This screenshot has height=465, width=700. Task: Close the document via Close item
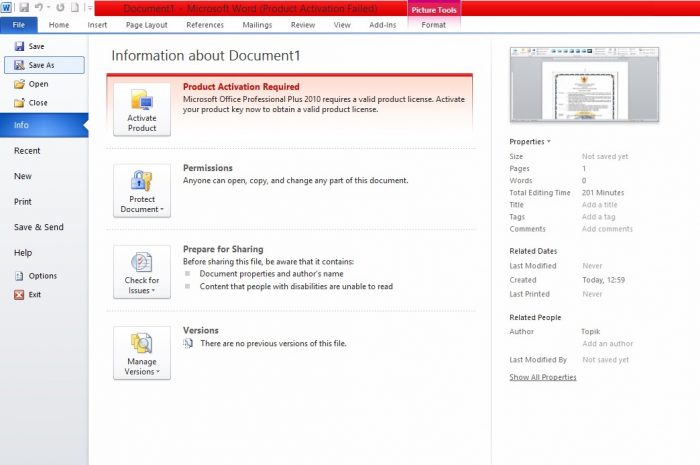click(x=37, y=103)
